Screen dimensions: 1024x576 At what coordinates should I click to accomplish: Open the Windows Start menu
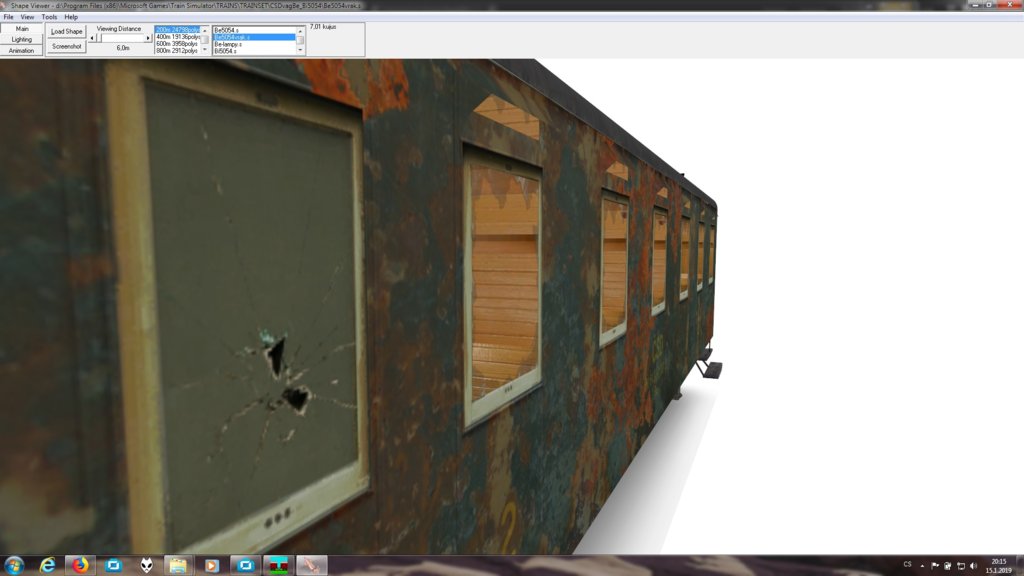tap(14, 566)
